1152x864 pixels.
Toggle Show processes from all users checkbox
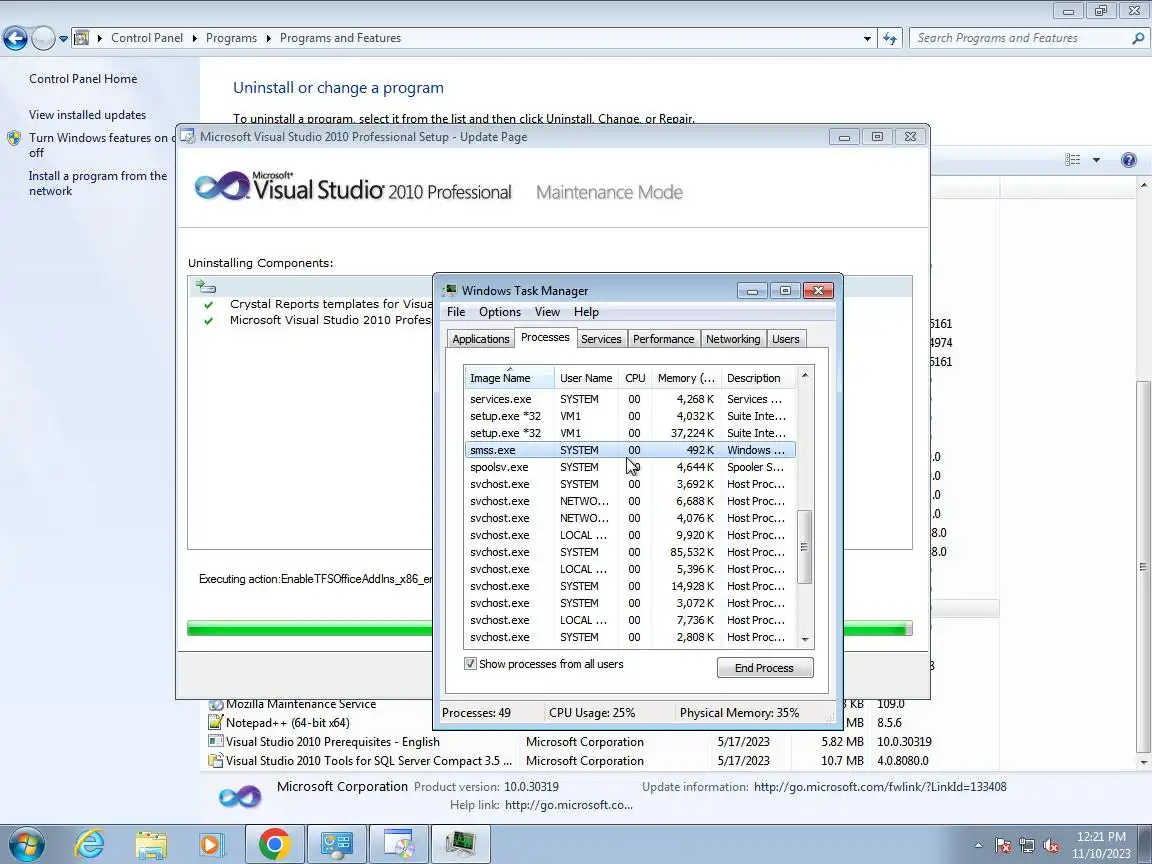coord(470,663)
